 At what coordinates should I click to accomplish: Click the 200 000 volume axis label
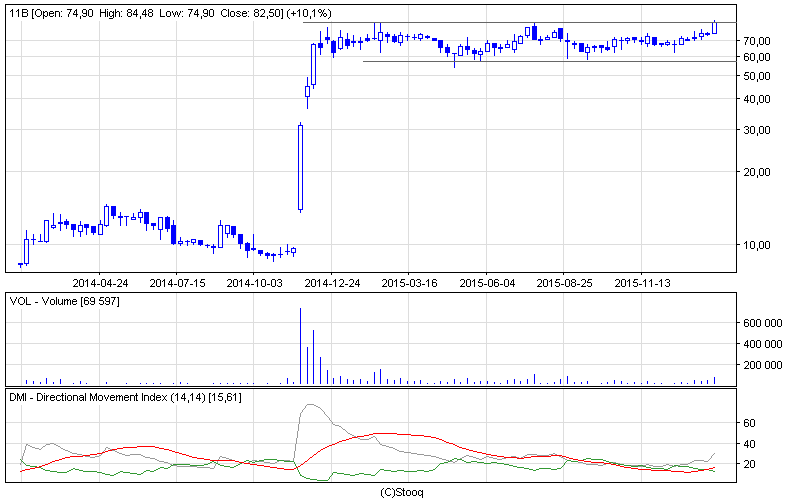tap(762, 365)
